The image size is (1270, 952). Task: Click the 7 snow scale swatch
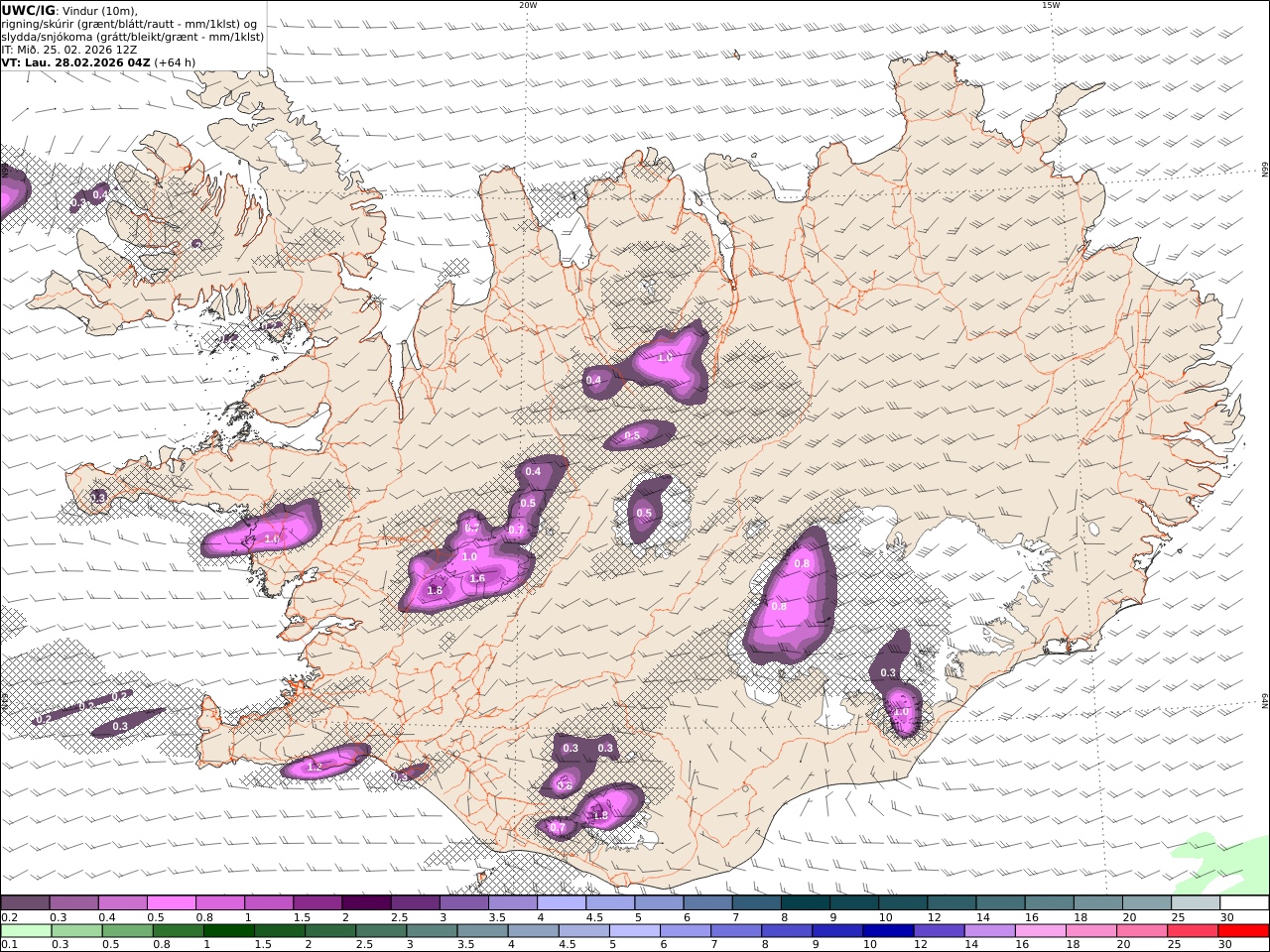coord(755,903)
